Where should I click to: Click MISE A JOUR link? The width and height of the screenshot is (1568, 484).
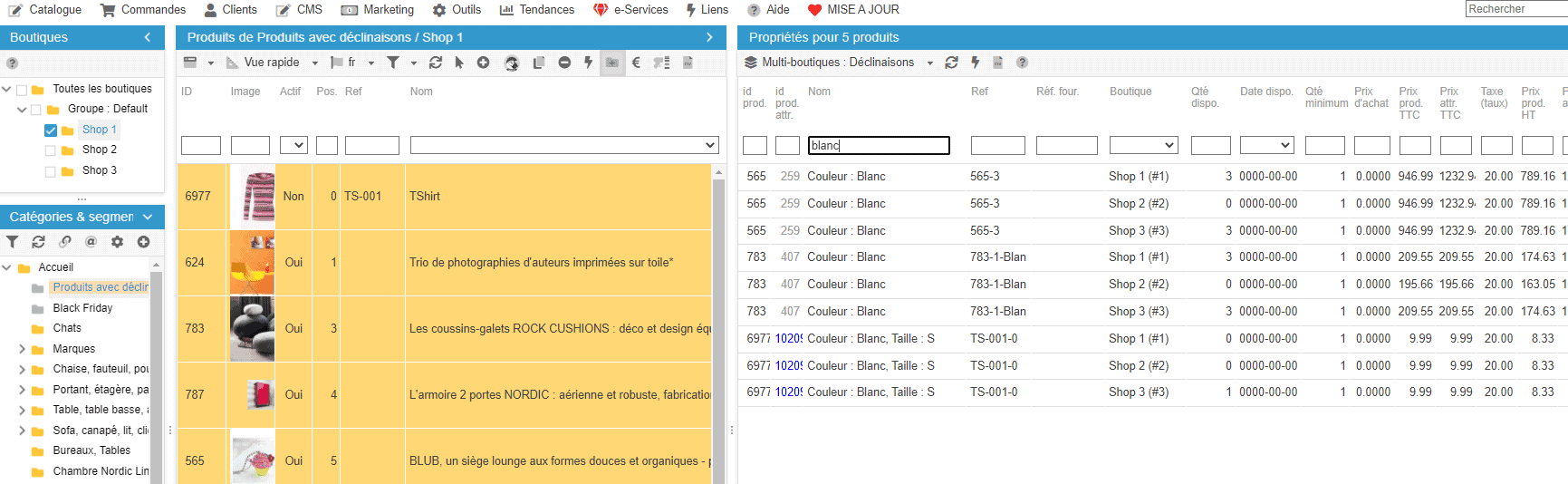[853, 10]
